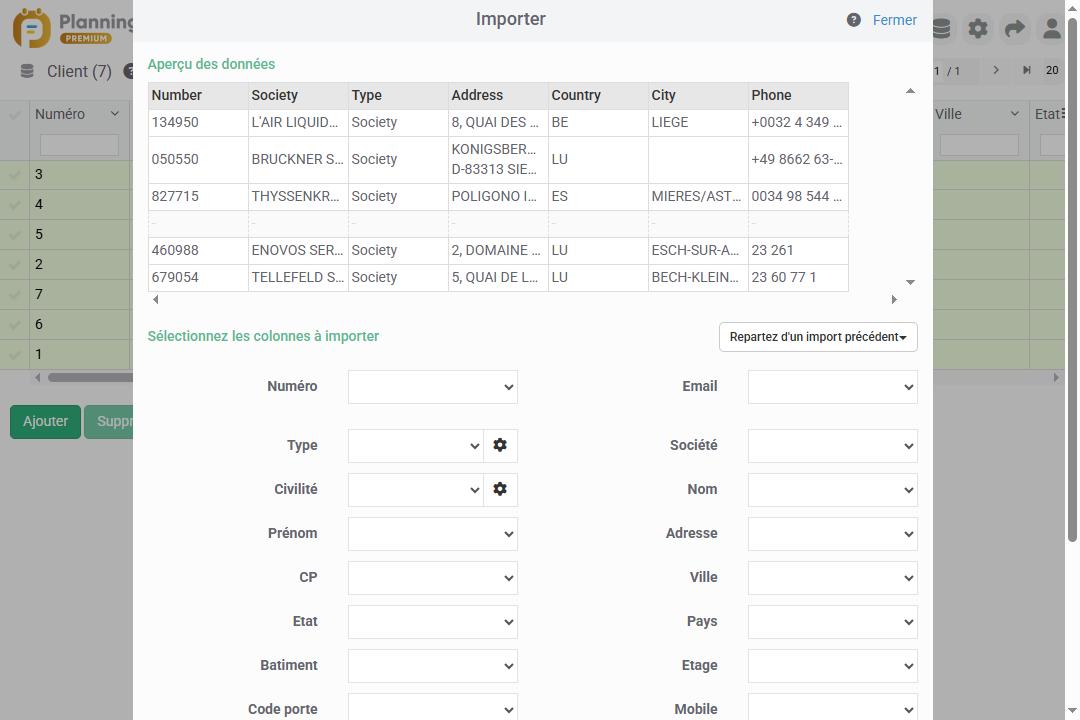Open the Nom column mapping dropdown
The image size is (1080, 720).
(833, 490)
